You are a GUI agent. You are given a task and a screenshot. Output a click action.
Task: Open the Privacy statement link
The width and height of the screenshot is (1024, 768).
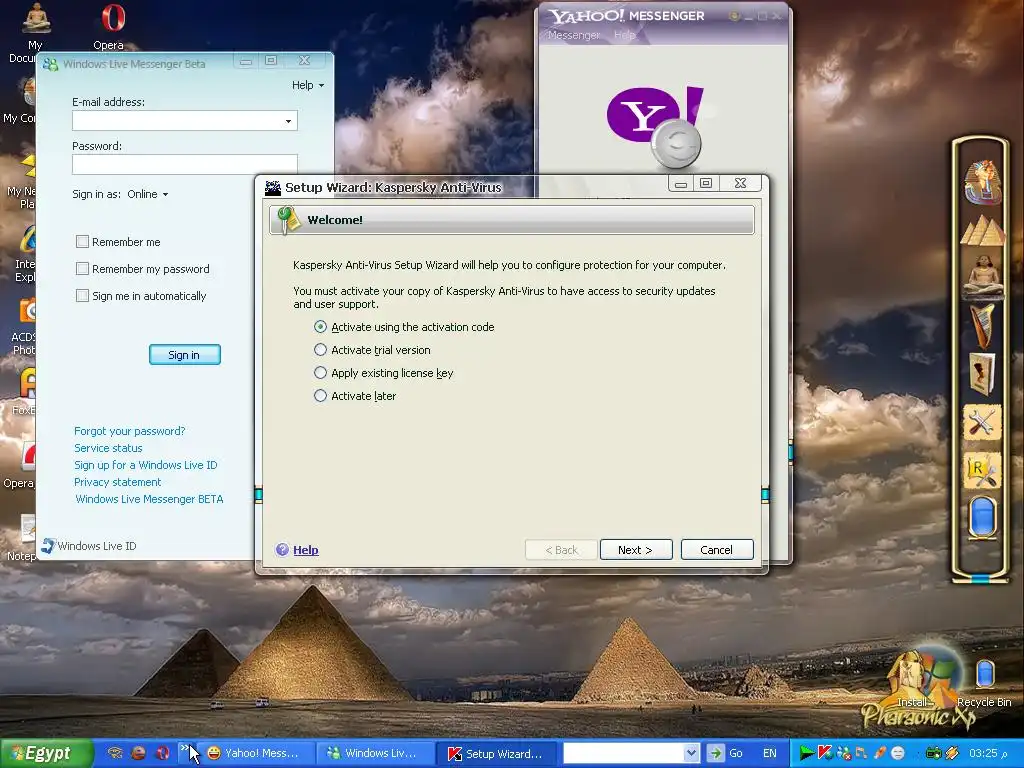118,482
